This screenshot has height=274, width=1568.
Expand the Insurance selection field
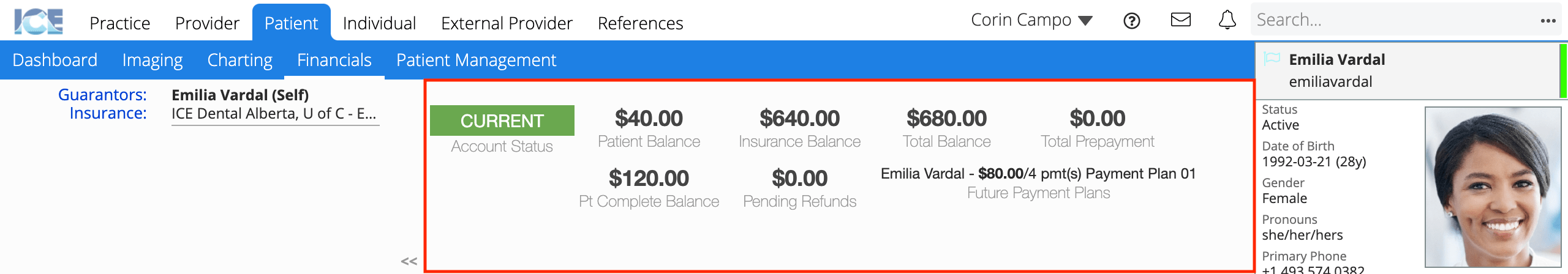pyautogui.click(x=275, y=114)
